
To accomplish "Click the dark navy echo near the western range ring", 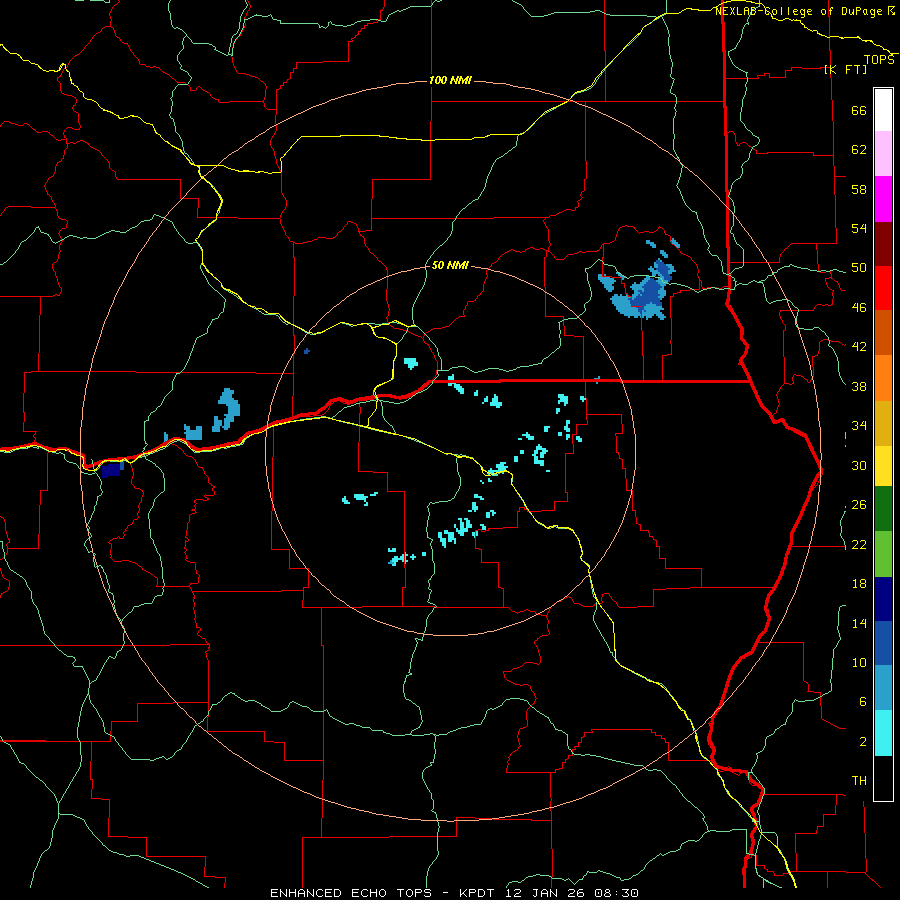I will 112,469.
